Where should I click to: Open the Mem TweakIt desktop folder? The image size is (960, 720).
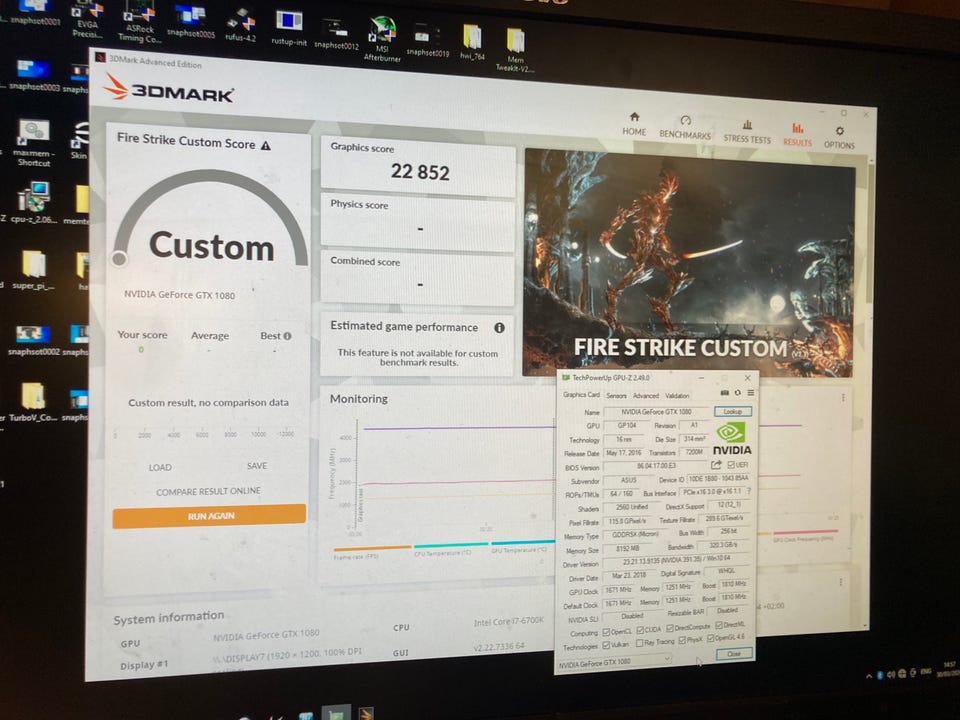coord(516,50)
